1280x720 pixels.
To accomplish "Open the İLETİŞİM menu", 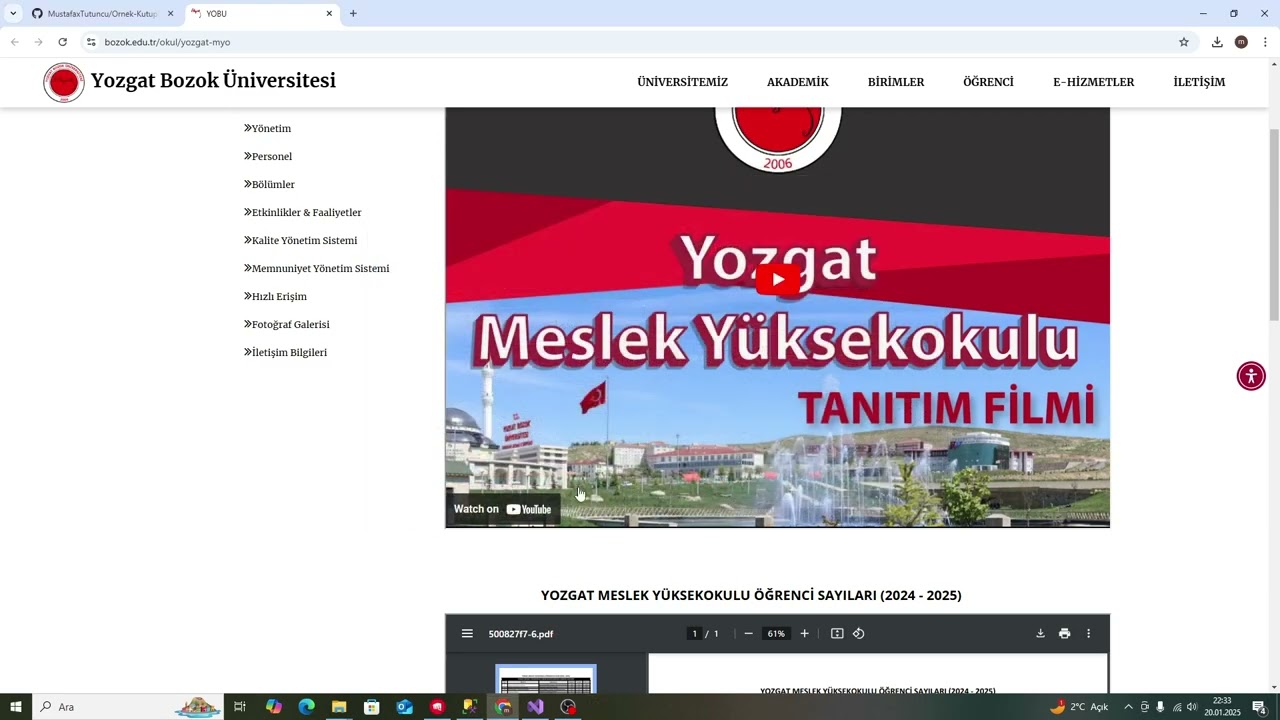I will [1199, 82].
